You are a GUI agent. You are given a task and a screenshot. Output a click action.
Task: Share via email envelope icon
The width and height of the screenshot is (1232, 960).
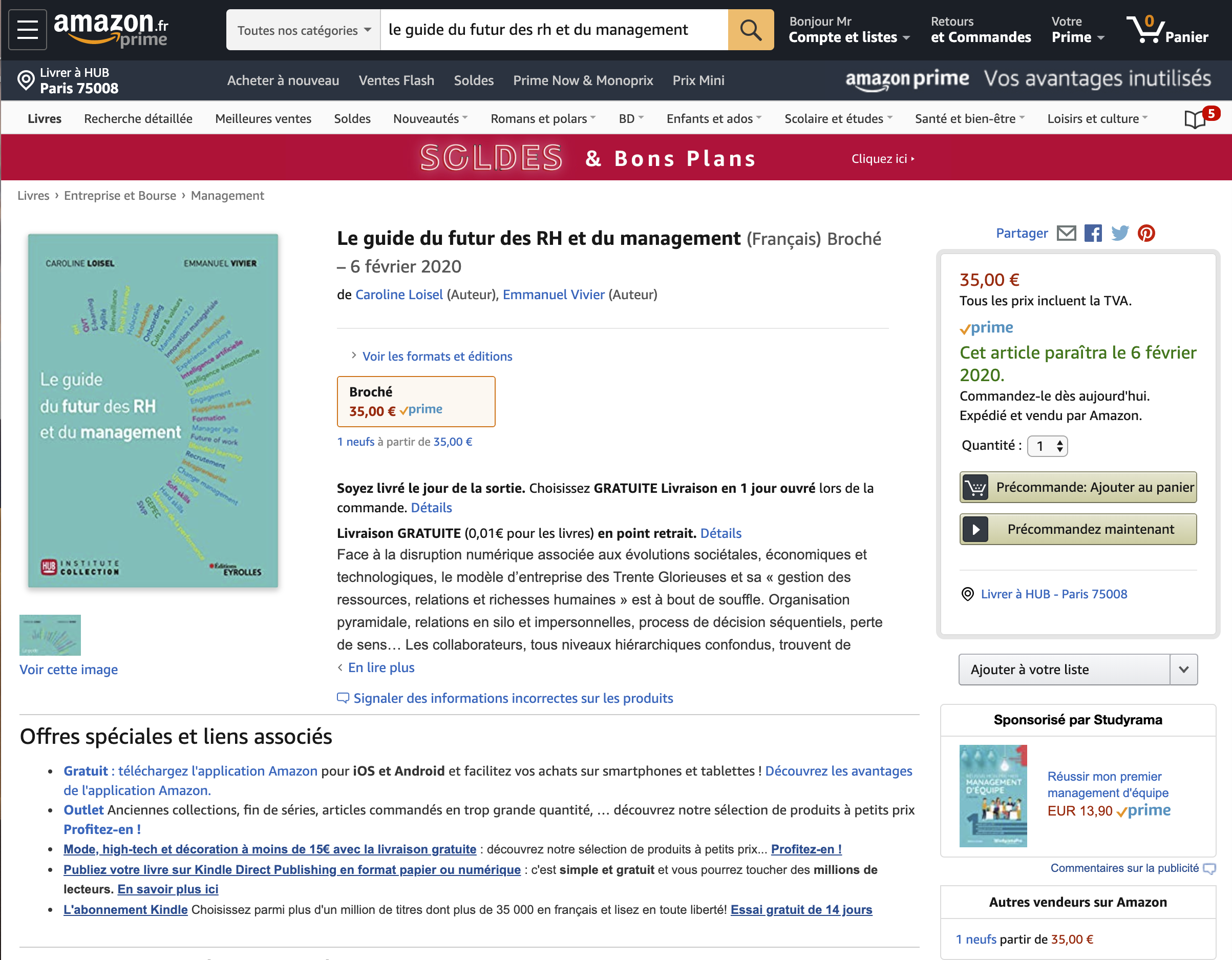[1066, 233]
